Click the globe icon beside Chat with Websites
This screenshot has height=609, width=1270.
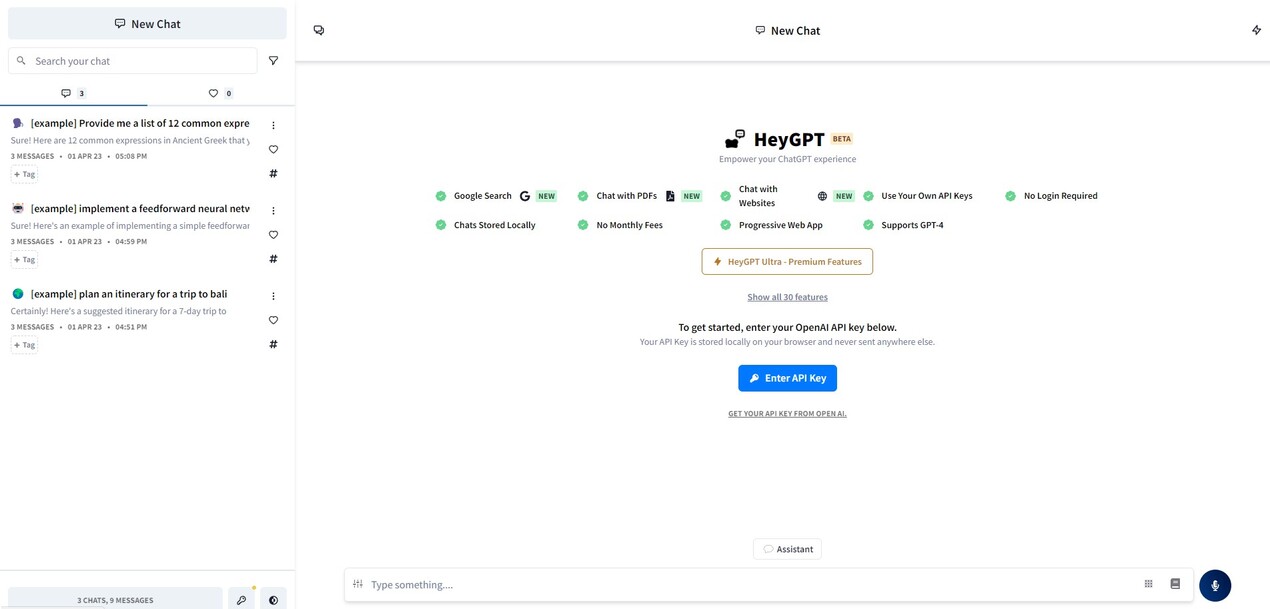822,196
